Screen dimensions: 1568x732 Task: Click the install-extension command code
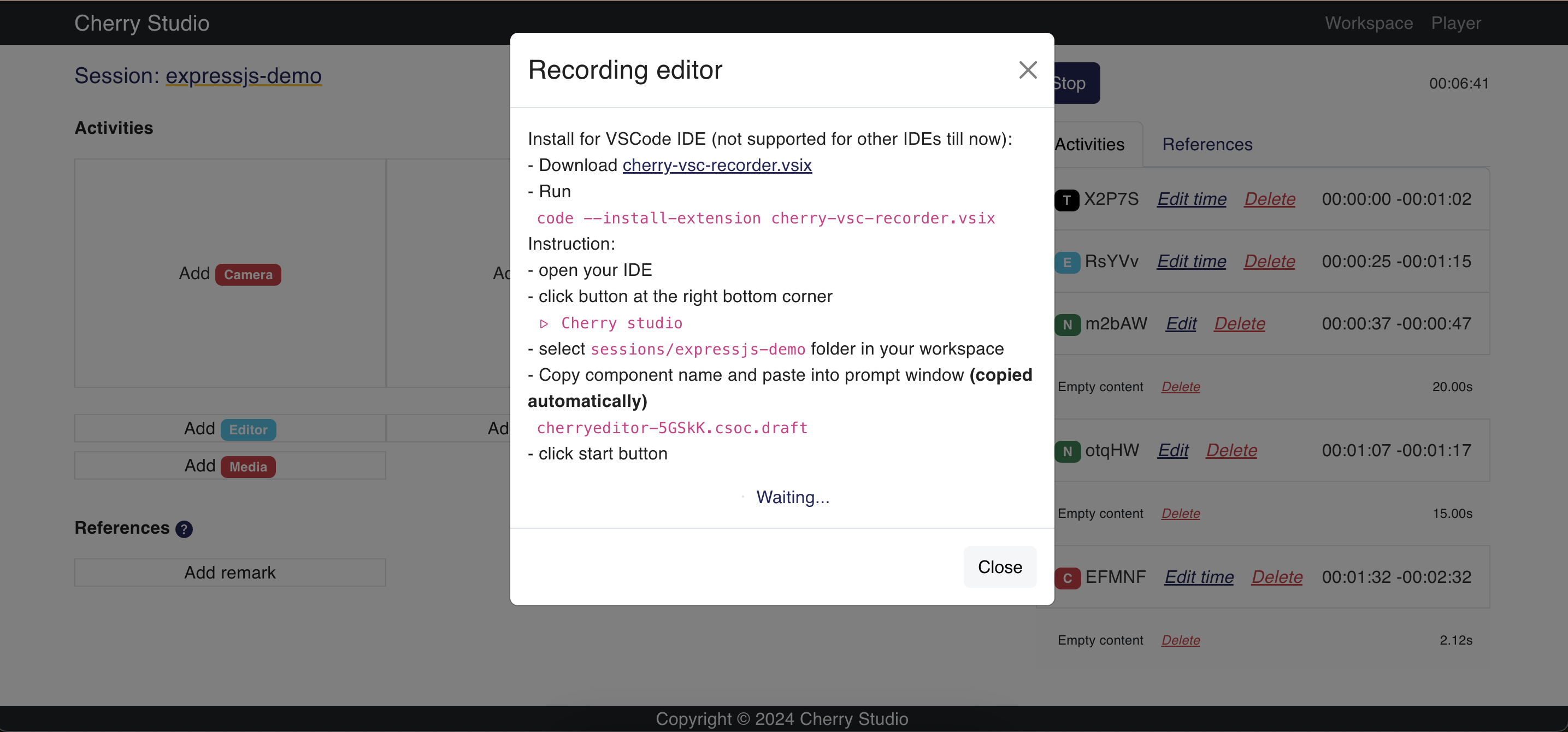click(766, 218)
